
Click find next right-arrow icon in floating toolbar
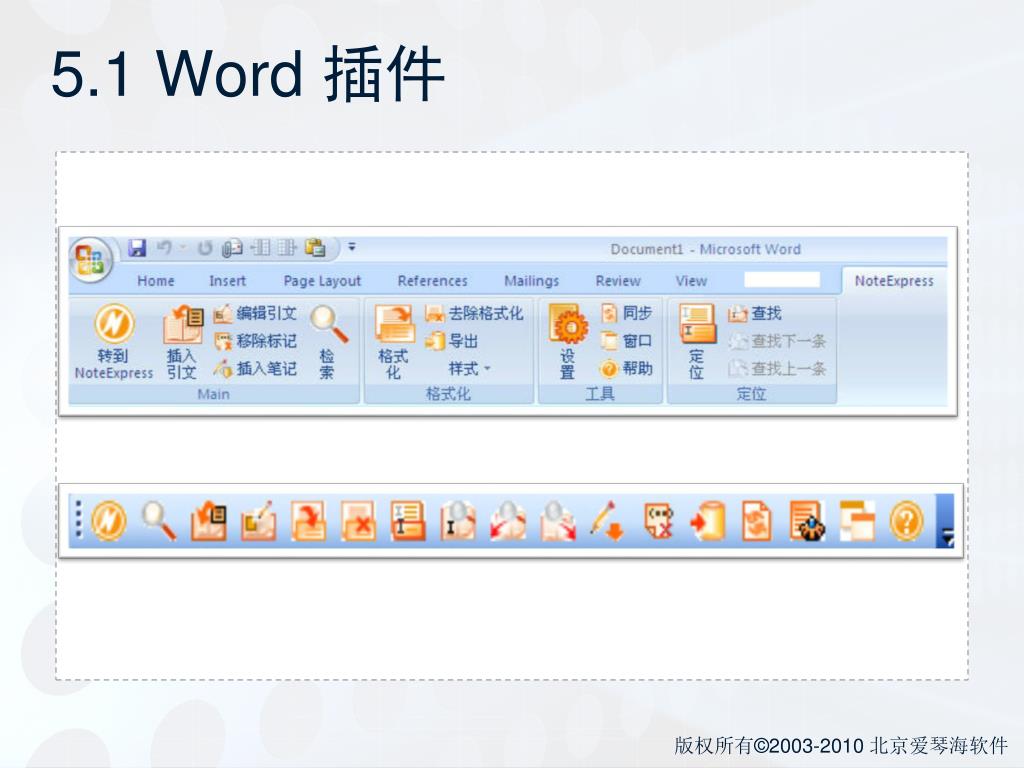click(558, 521)
